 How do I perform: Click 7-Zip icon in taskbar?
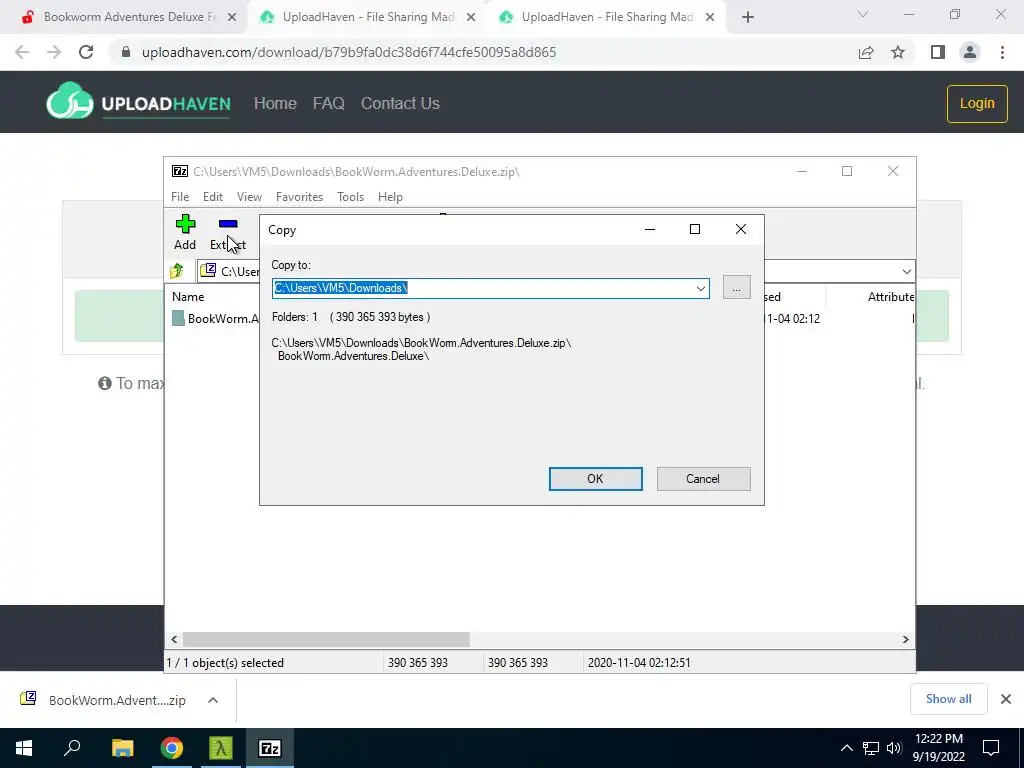click(x=270, y=748)
